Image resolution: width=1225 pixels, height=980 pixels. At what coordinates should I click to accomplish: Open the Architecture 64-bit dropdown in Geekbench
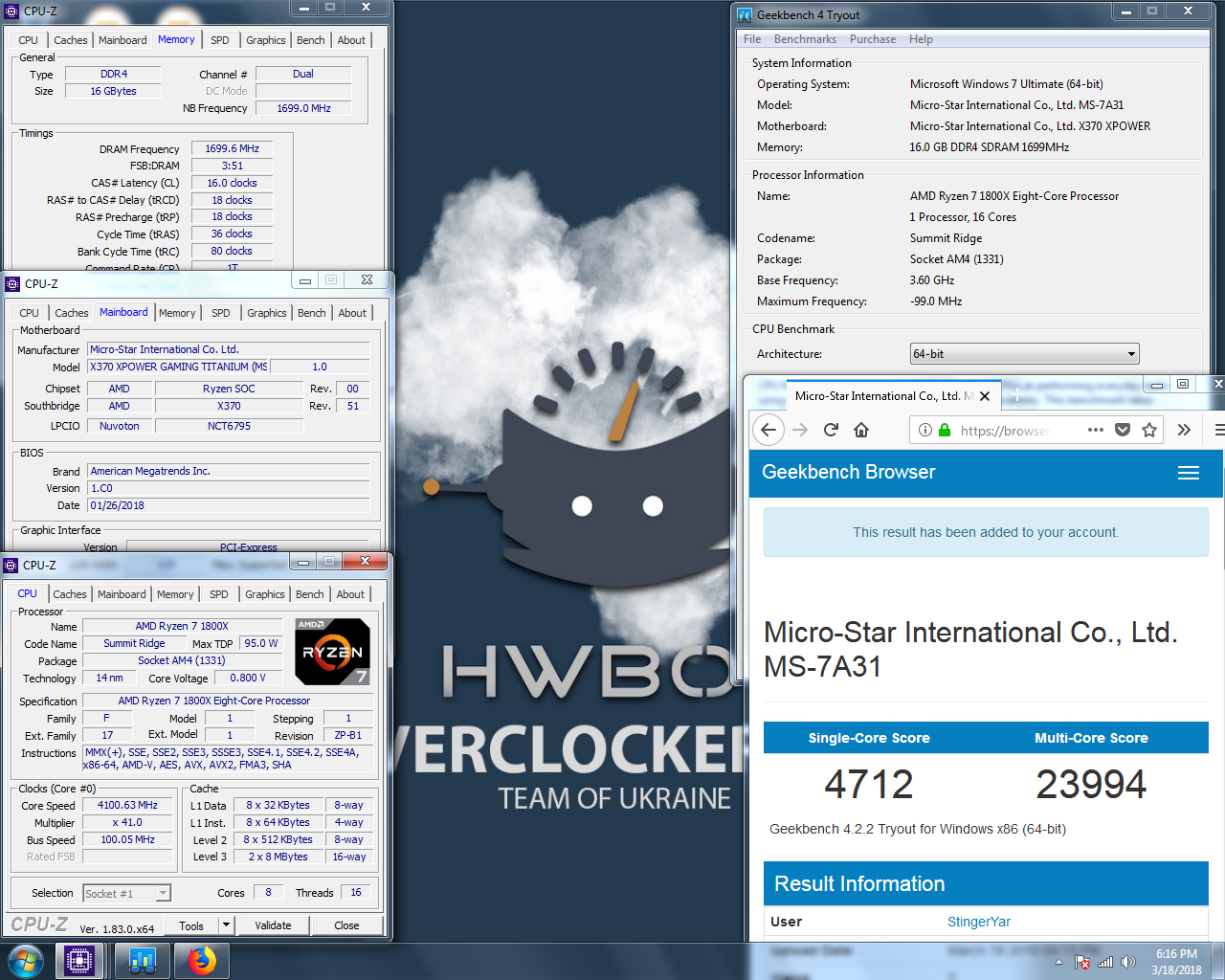(x=1024, y=354)
